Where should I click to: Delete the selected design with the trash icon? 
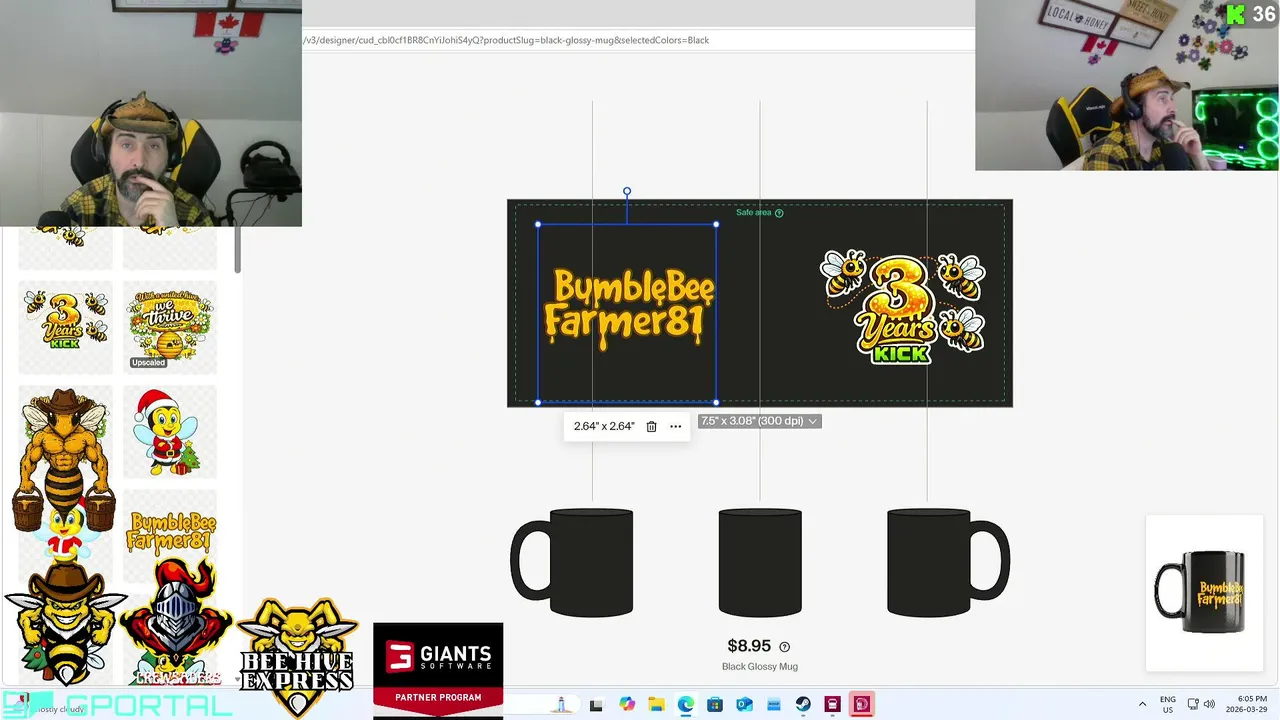pyautogui.click(x=651, y=426)
